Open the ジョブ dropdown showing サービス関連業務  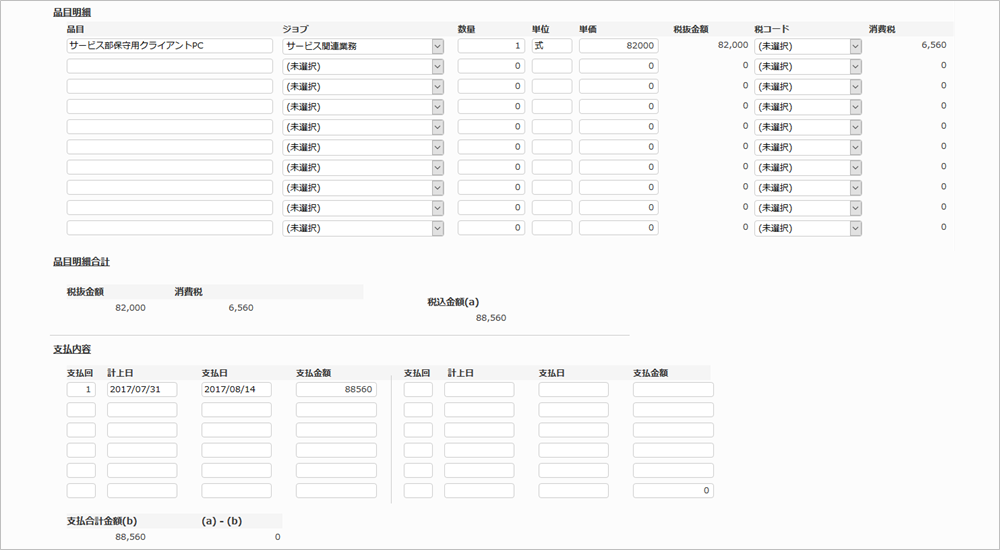click(364, 46)
